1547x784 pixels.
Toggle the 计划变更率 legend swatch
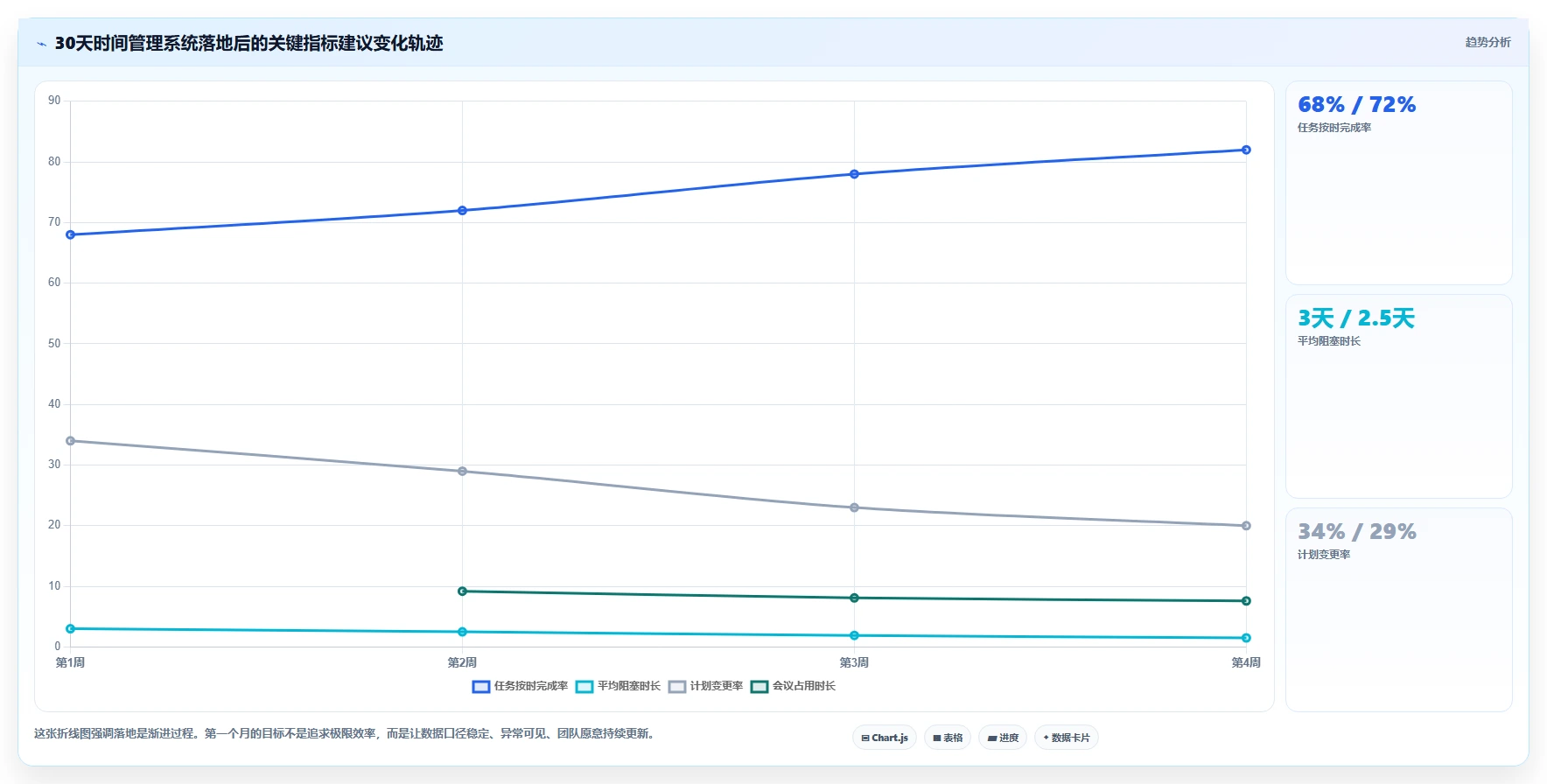tap(677, 687)
